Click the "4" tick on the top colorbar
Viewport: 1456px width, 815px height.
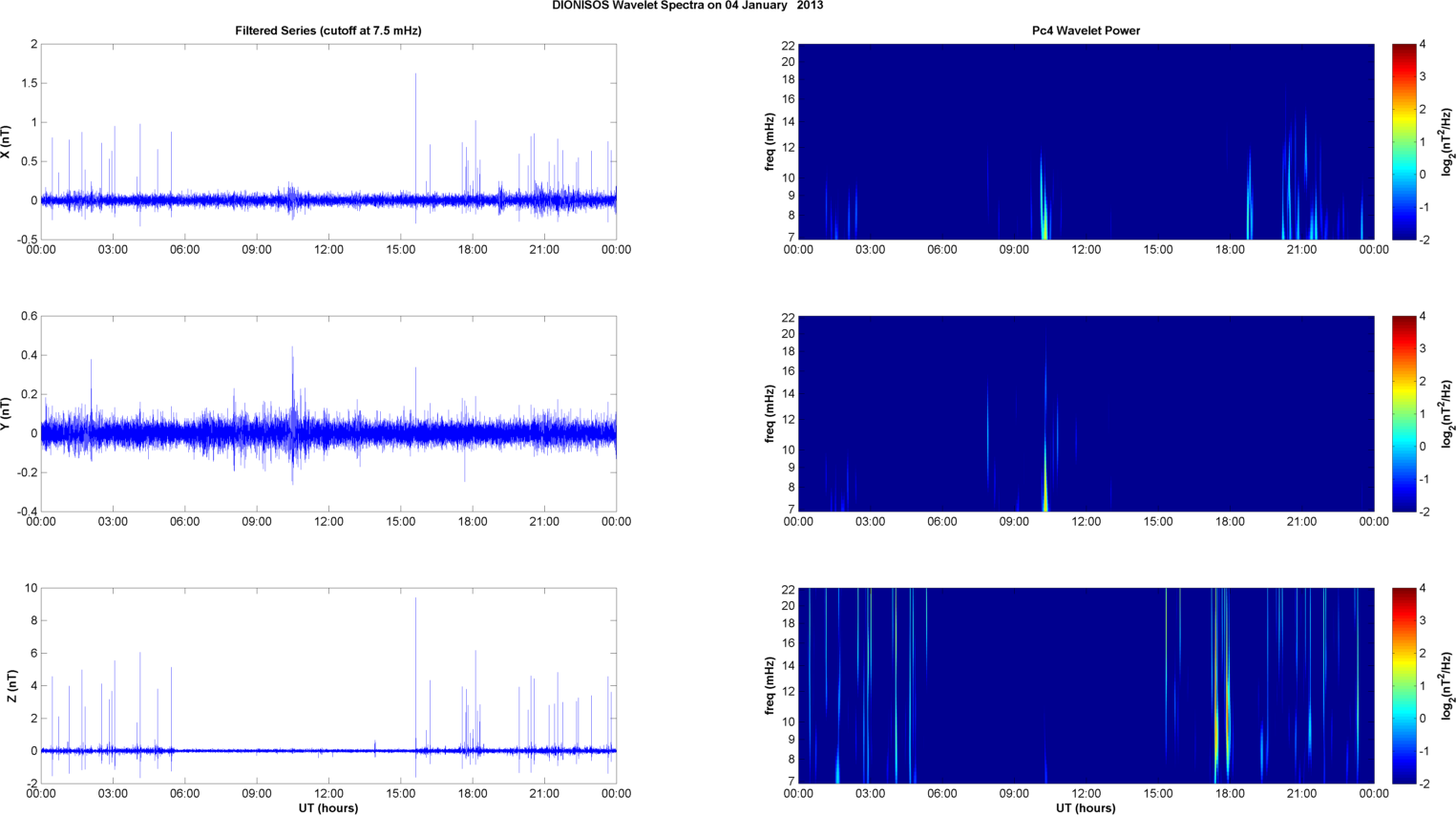pyautogui.click(x=1423, y=44)
